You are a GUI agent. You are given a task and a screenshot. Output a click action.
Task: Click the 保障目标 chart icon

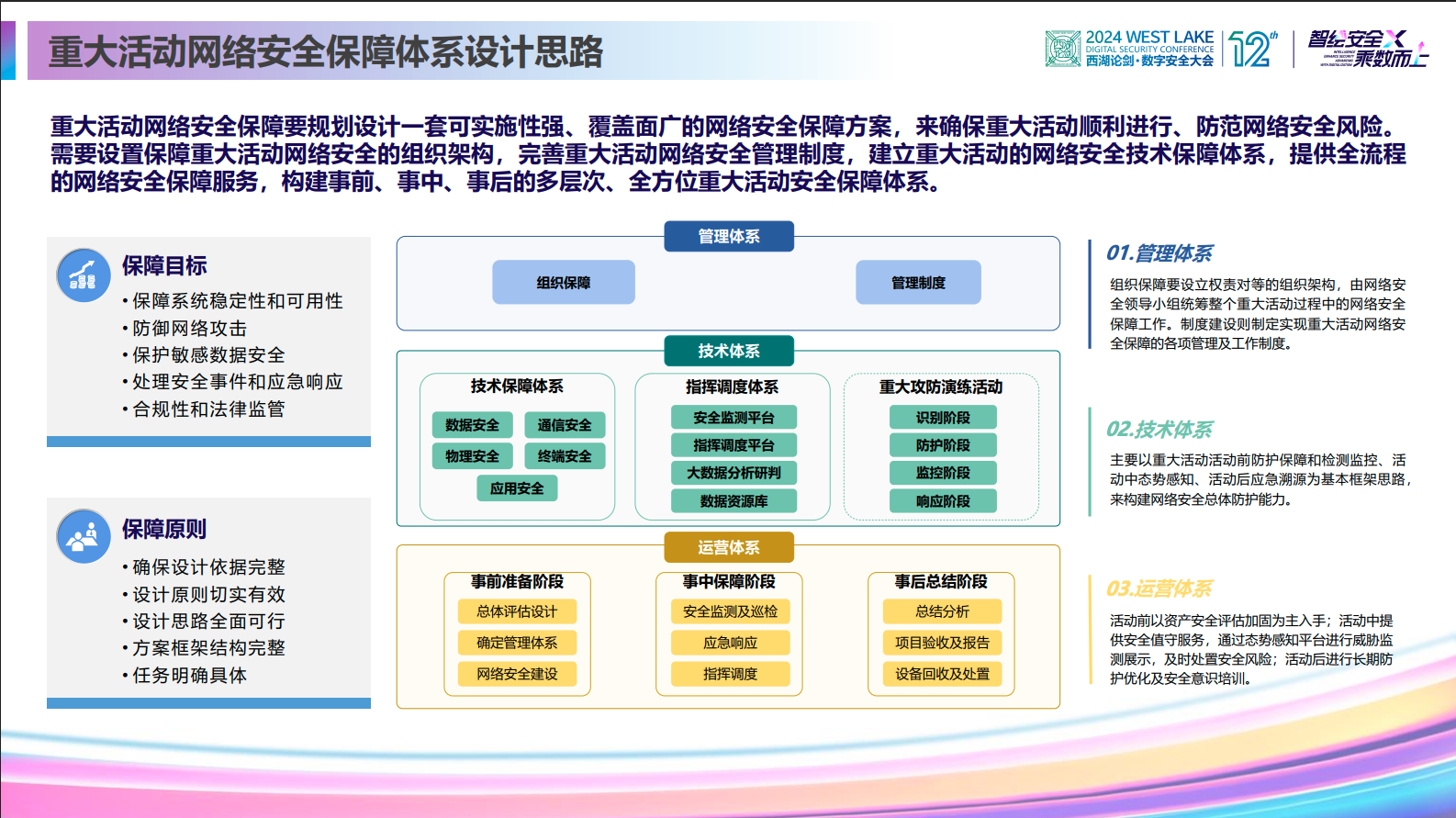(x=83, y=275)
